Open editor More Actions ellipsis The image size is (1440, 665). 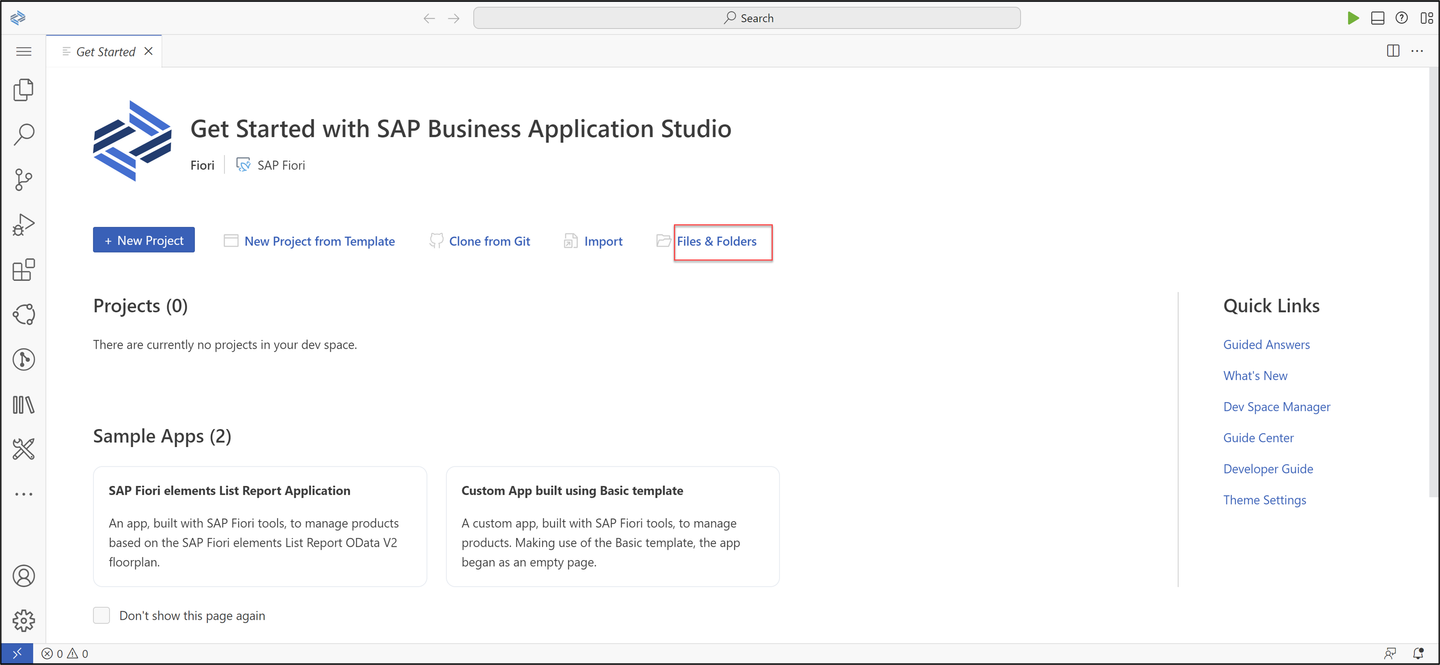[1417, 51]
